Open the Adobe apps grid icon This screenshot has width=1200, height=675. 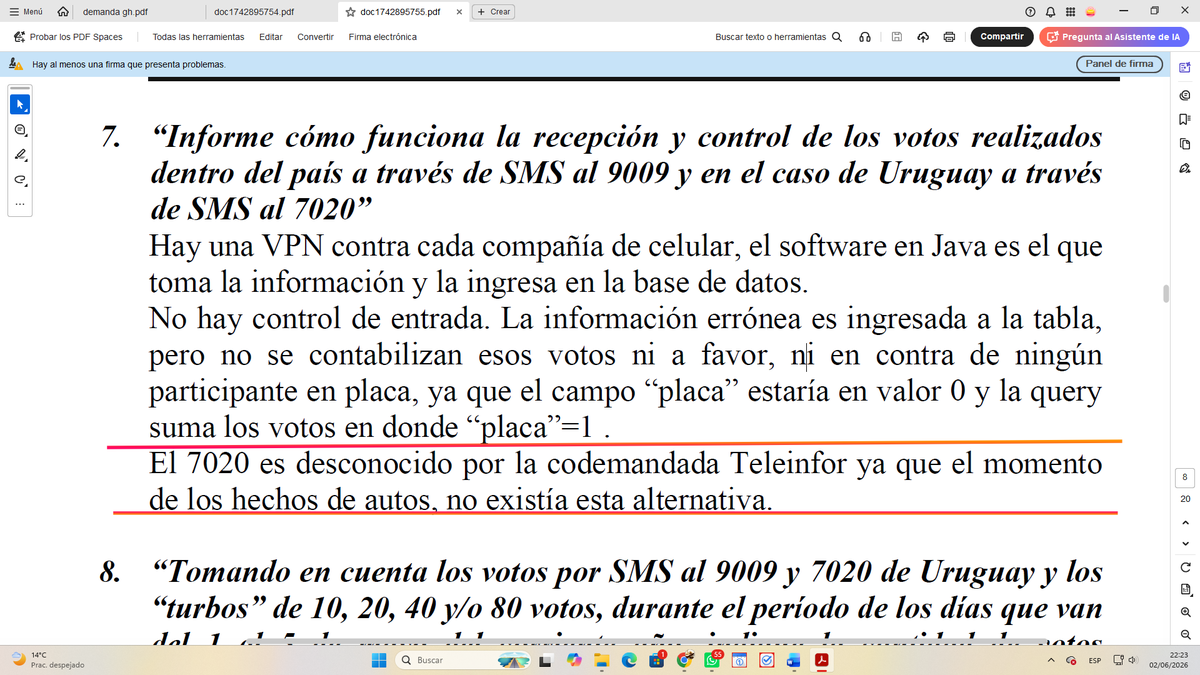coord(1071,12)
